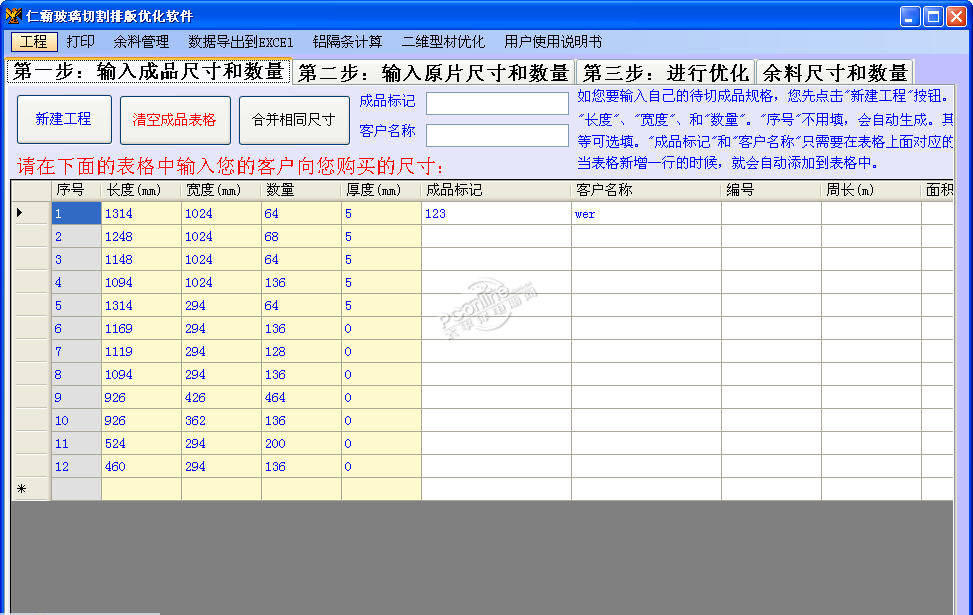Minimize the window

coord(910,16)
